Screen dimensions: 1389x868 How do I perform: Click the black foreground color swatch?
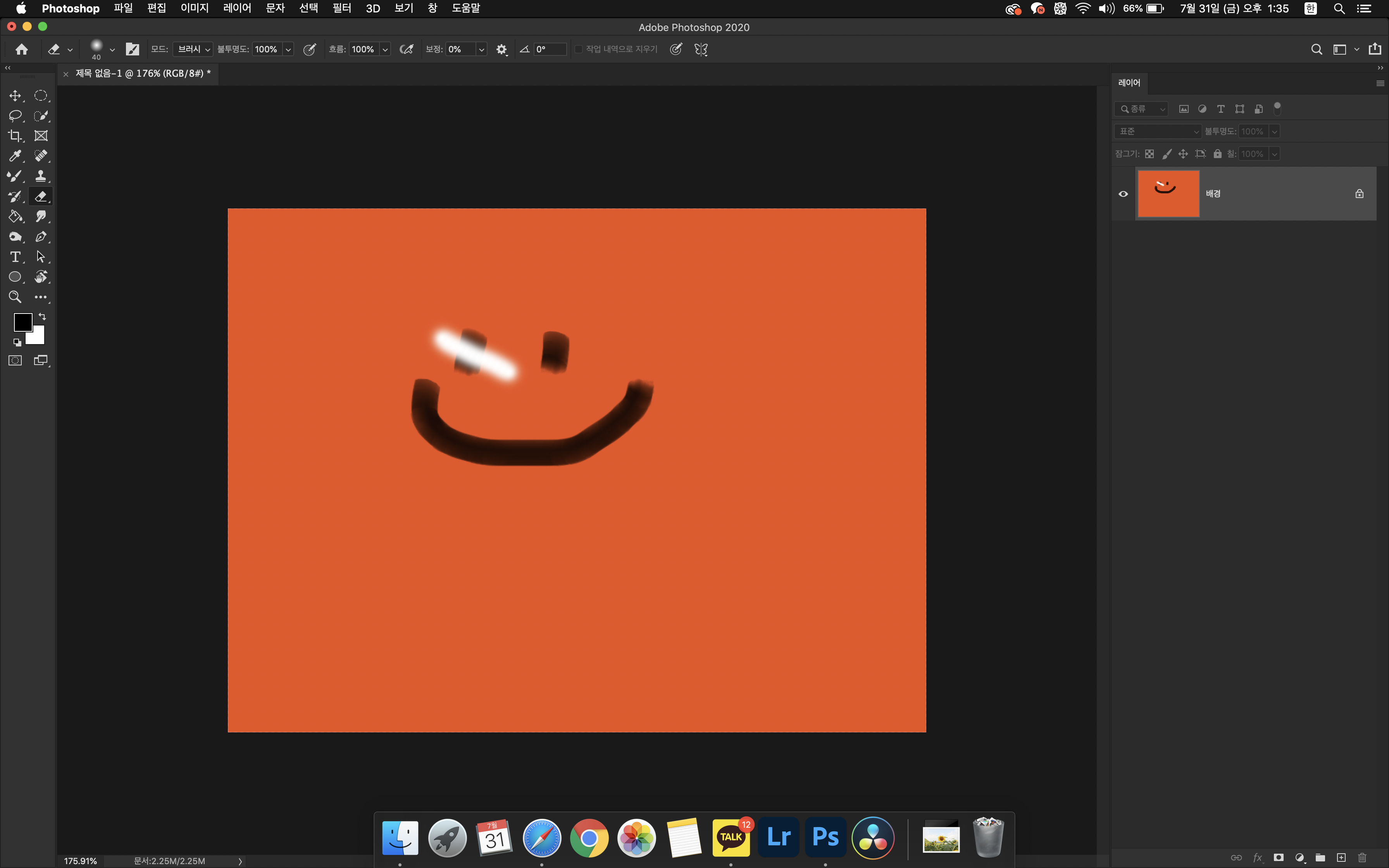(22, 322)
